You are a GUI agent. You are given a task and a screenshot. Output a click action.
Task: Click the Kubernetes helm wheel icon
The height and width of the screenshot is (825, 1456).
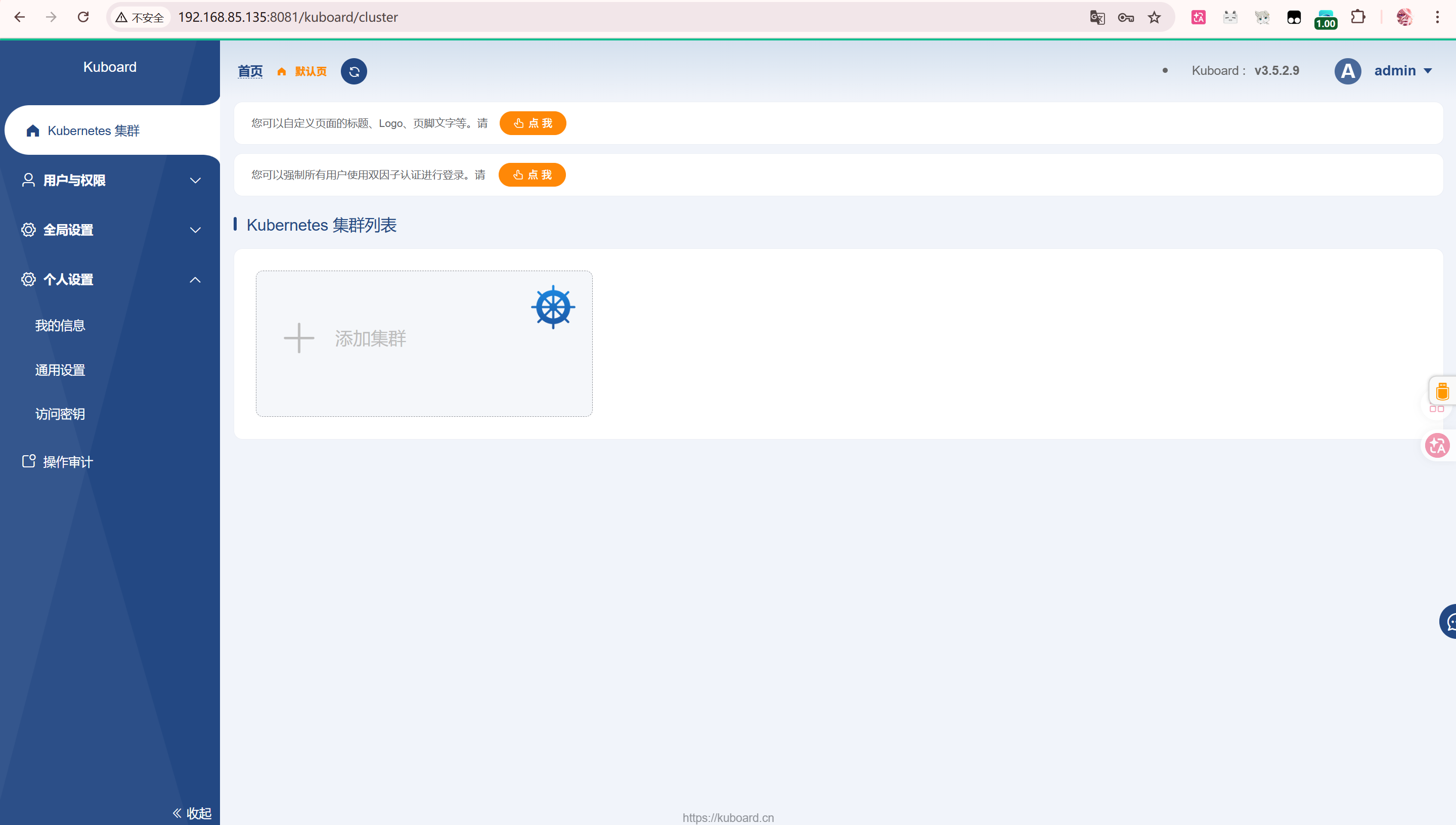pyautogui.click(x=553, y=307)
